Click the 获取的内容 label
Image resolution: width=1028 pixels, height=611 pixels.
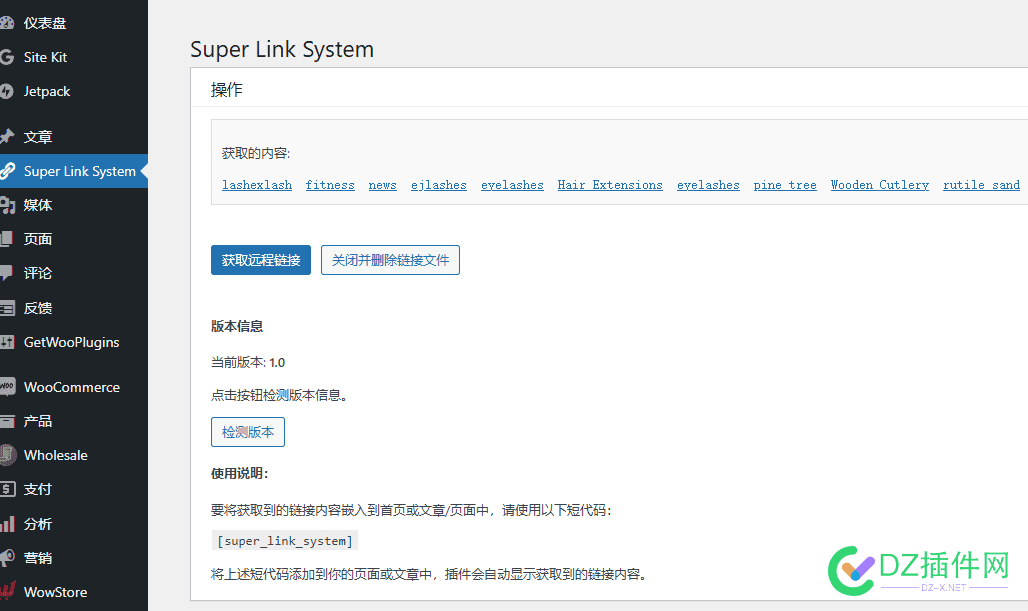pyautogui.click(x=256, y=153)
